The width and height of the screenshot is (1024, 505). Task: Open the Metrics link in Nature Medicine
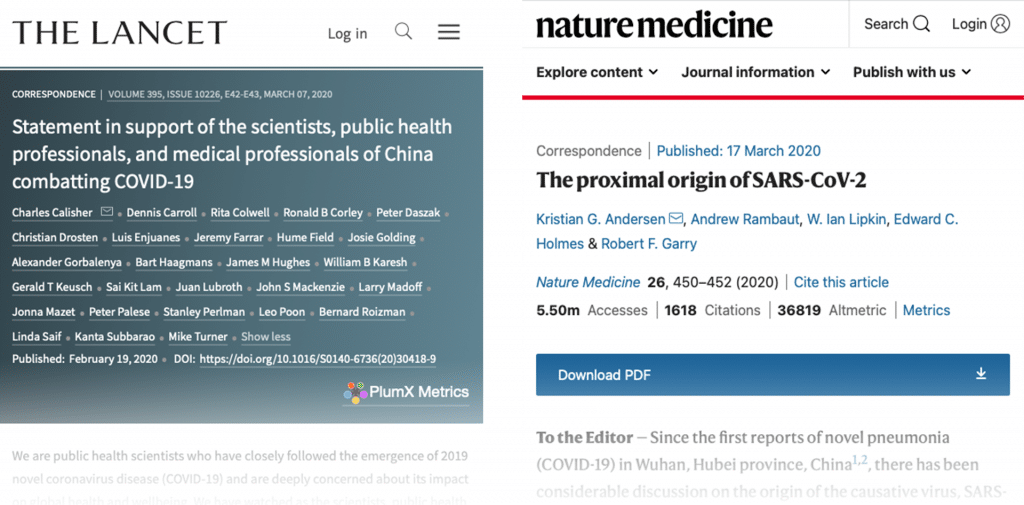pos(926,310)
